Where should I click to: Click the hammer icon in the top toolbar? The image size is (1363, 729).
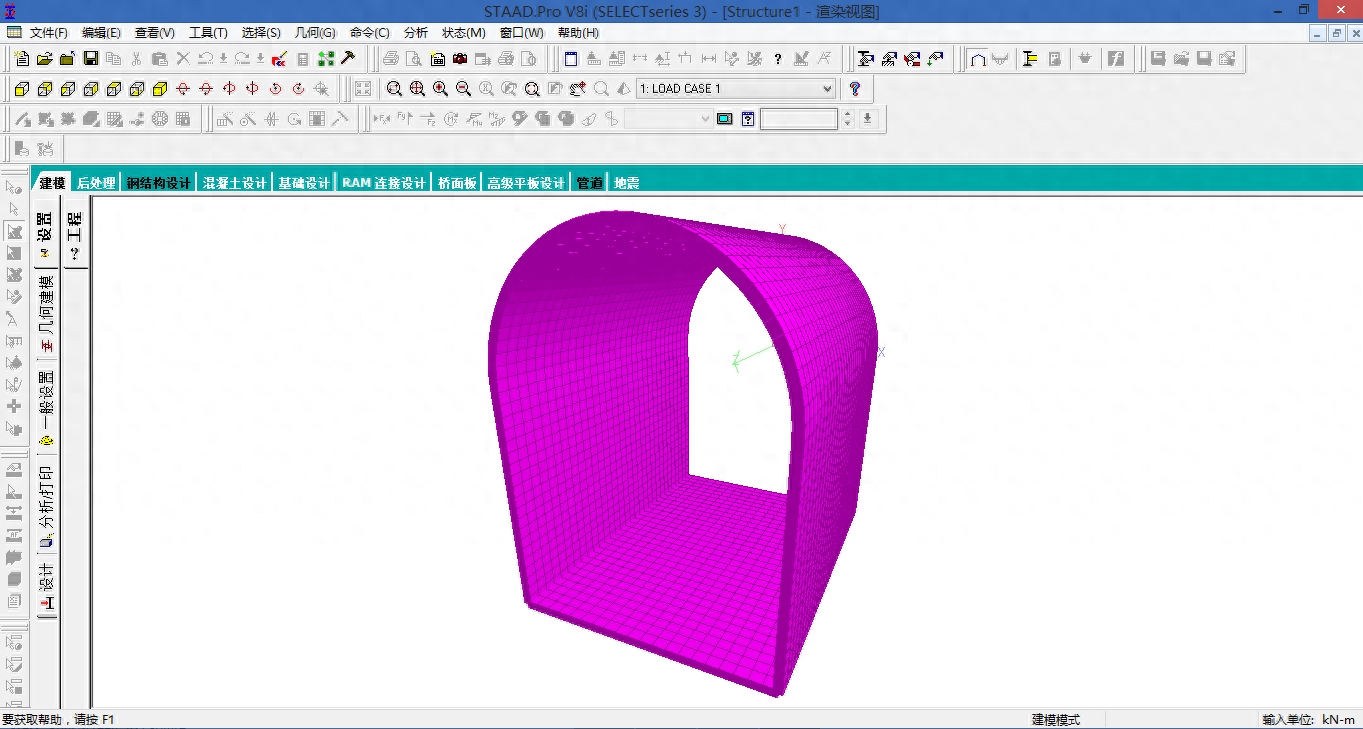(349, 59)
